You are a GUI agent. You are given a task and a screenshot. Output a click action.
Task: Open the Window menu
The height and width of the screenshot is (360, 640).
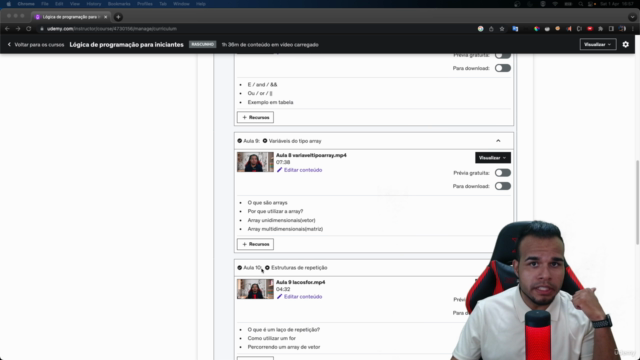pos(181,4)
